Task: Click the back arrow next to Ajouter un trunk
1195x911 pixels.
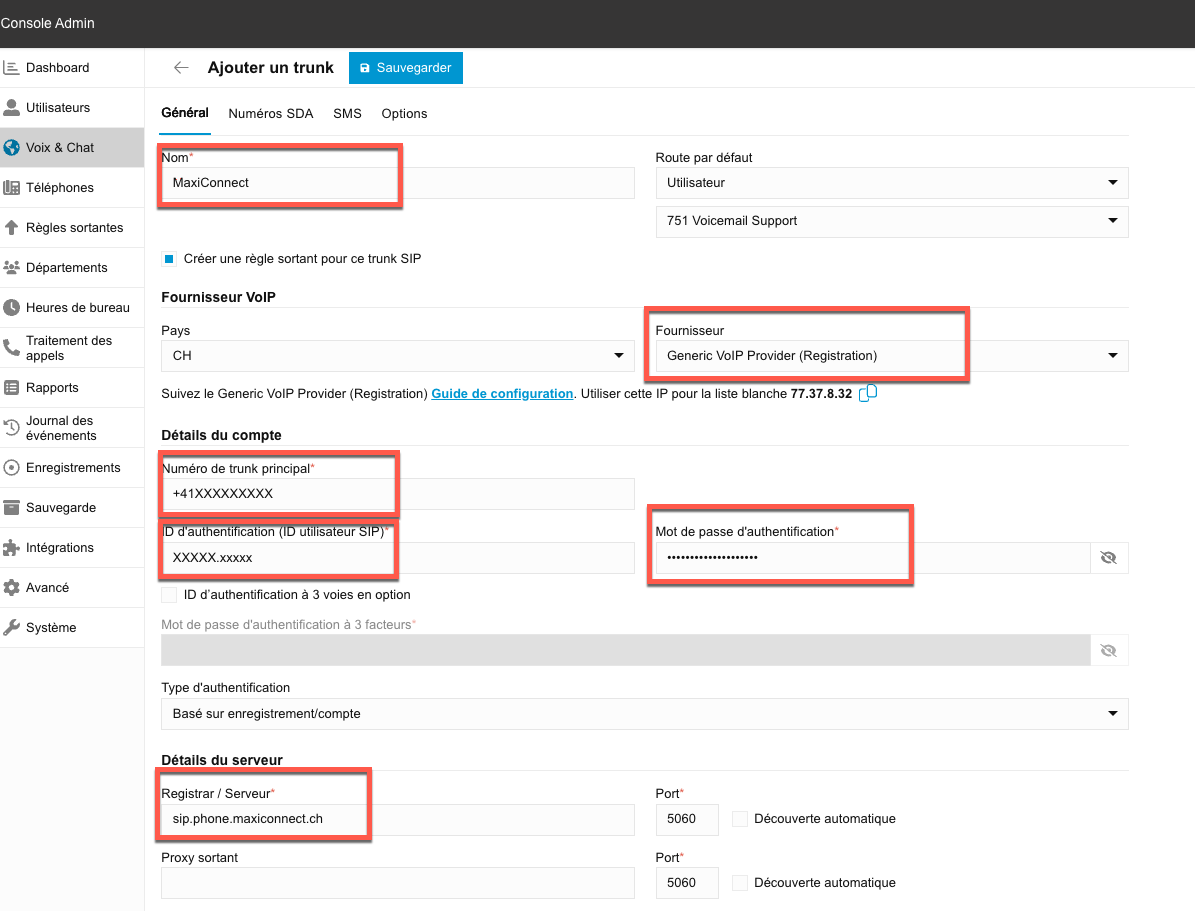Action: [181, 68]
